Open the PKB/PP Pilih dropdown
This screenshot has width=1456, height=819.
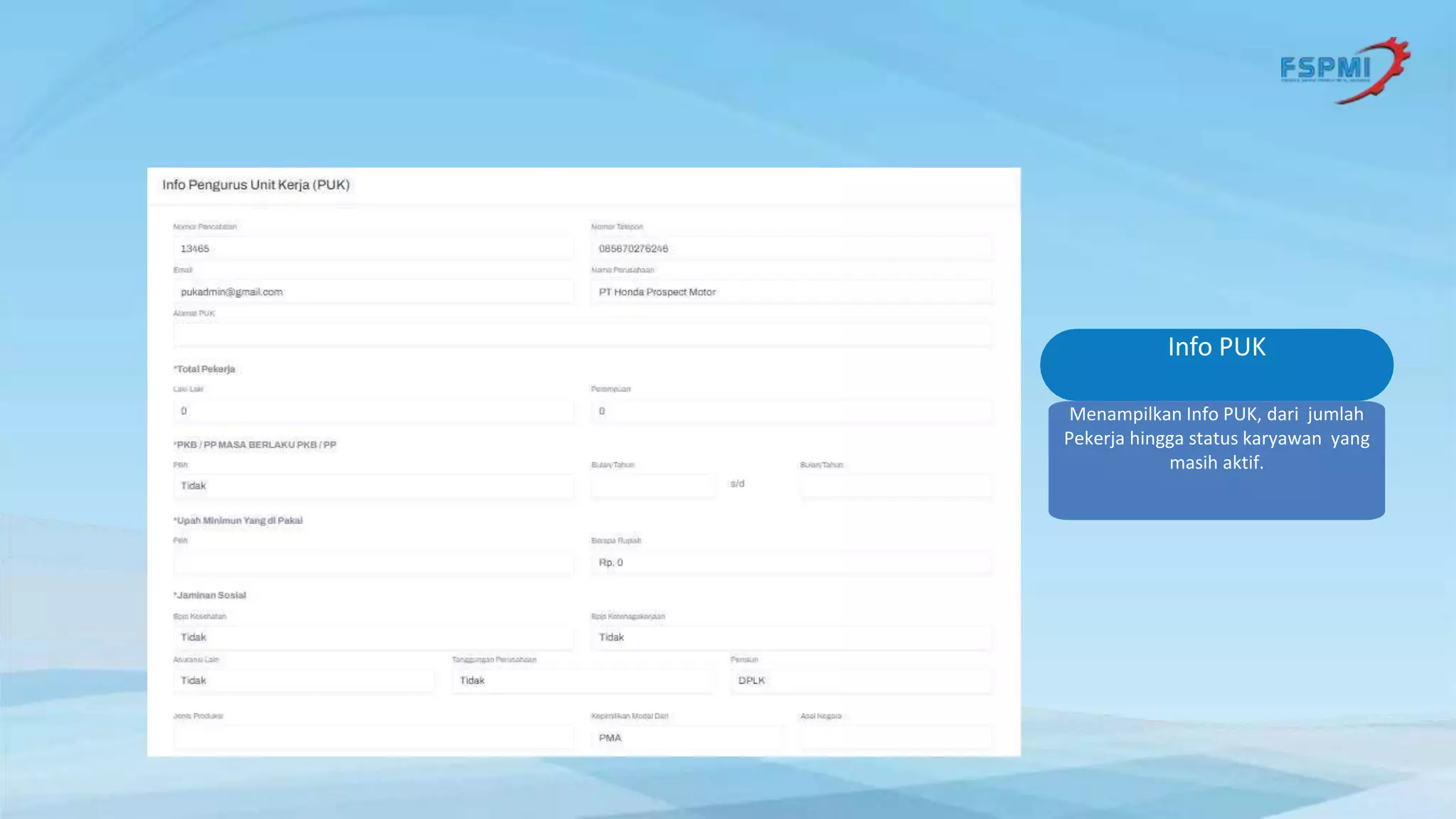click(373, 486)
